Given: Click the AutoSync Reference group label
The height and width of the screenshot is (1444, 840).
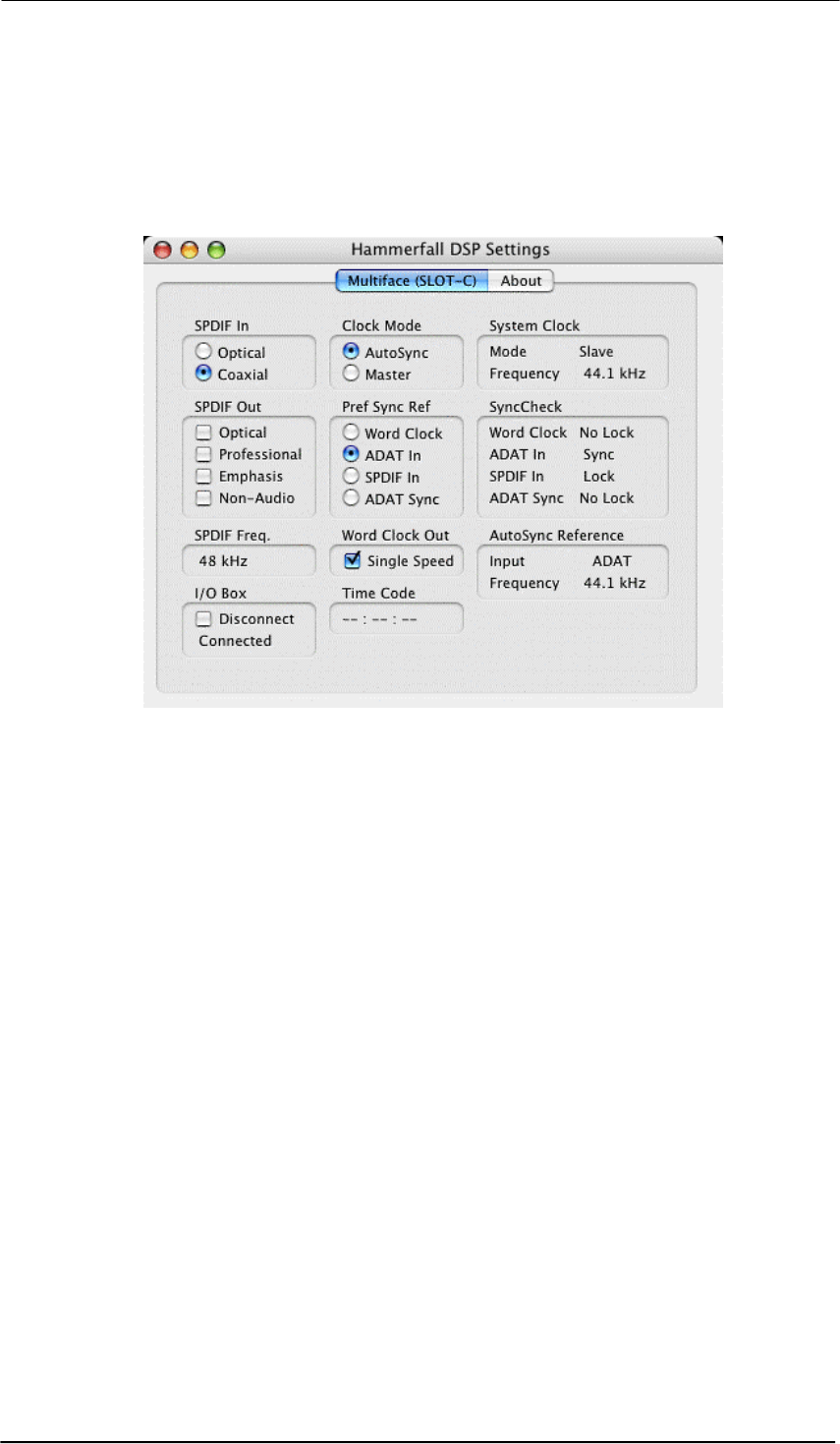Looking at the screenshot, I should coord(556,536).
